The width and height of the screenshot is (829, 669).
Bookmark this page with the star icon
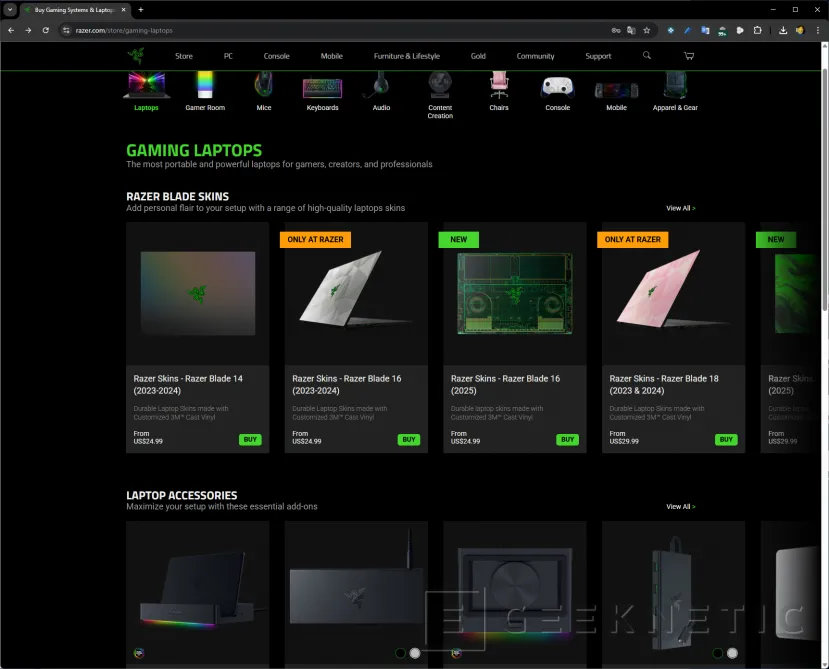(x=647, y=31)
